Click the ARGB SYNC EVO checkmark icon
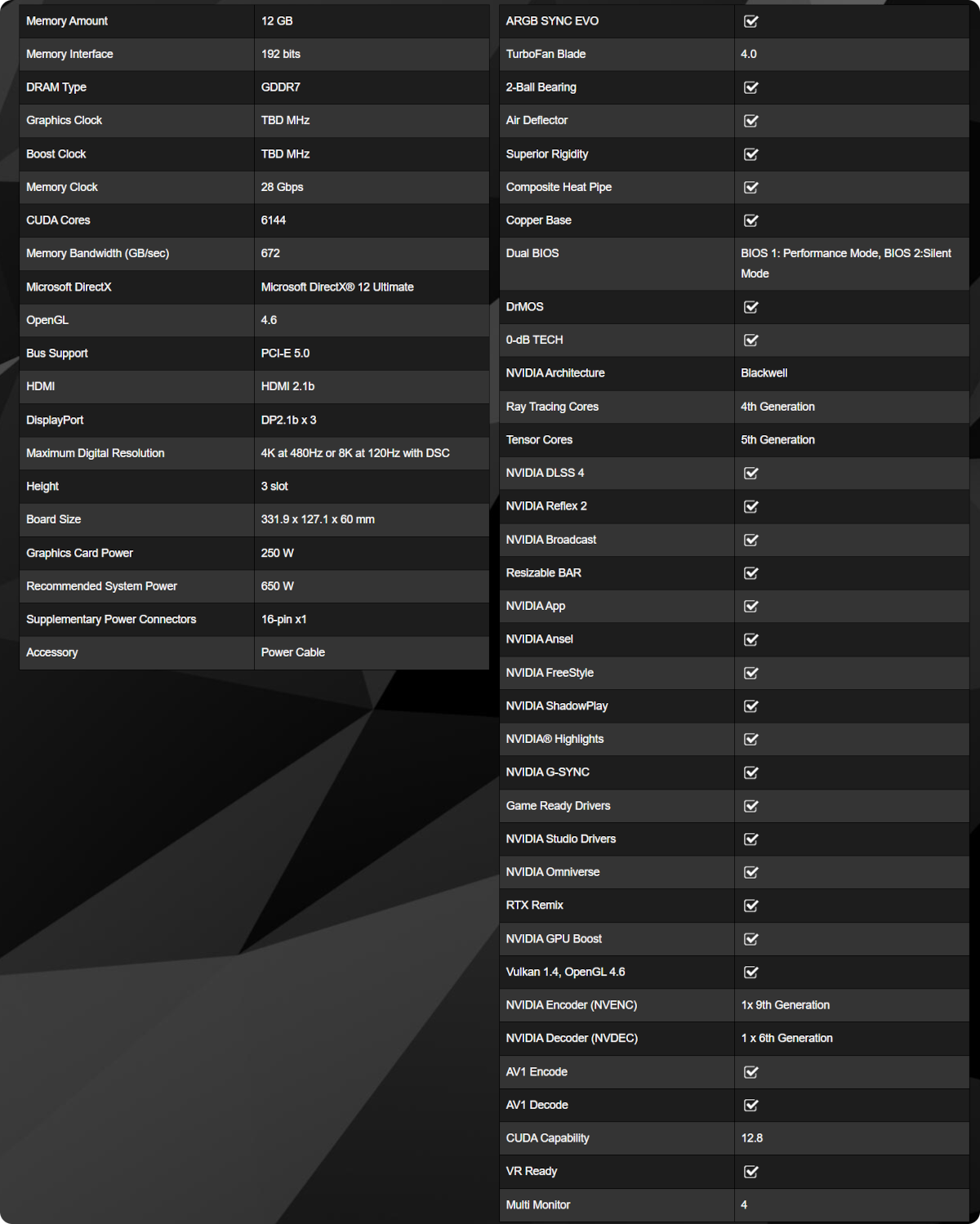980x1224 pixels. [x=751, y=21]
